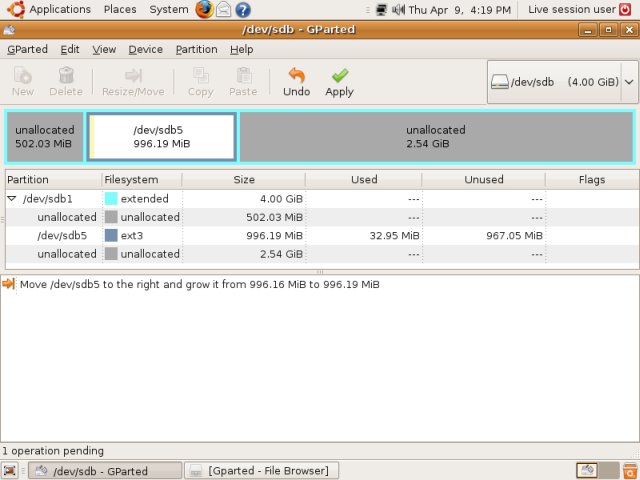Click the 967.05 MiB unused value
The width and height of the screenshot is (640, 480).
click(514, 236)
